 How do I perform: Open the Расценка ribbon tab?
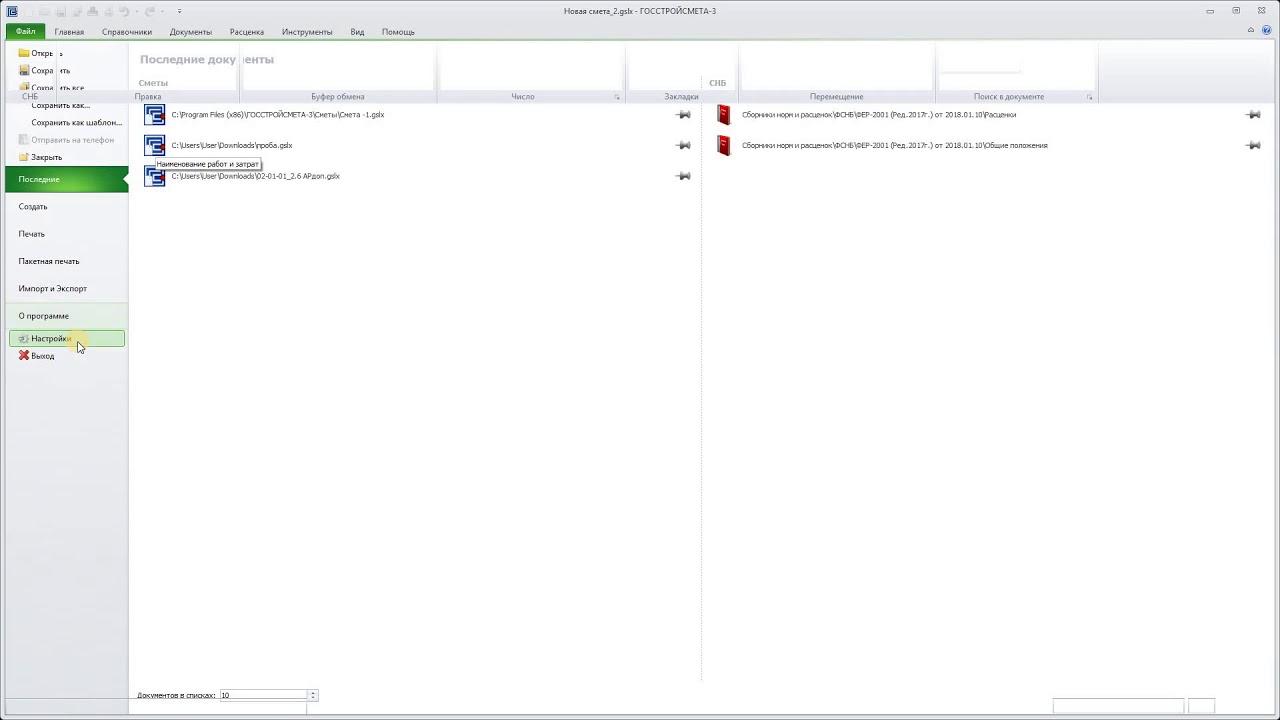pos(247,32)
